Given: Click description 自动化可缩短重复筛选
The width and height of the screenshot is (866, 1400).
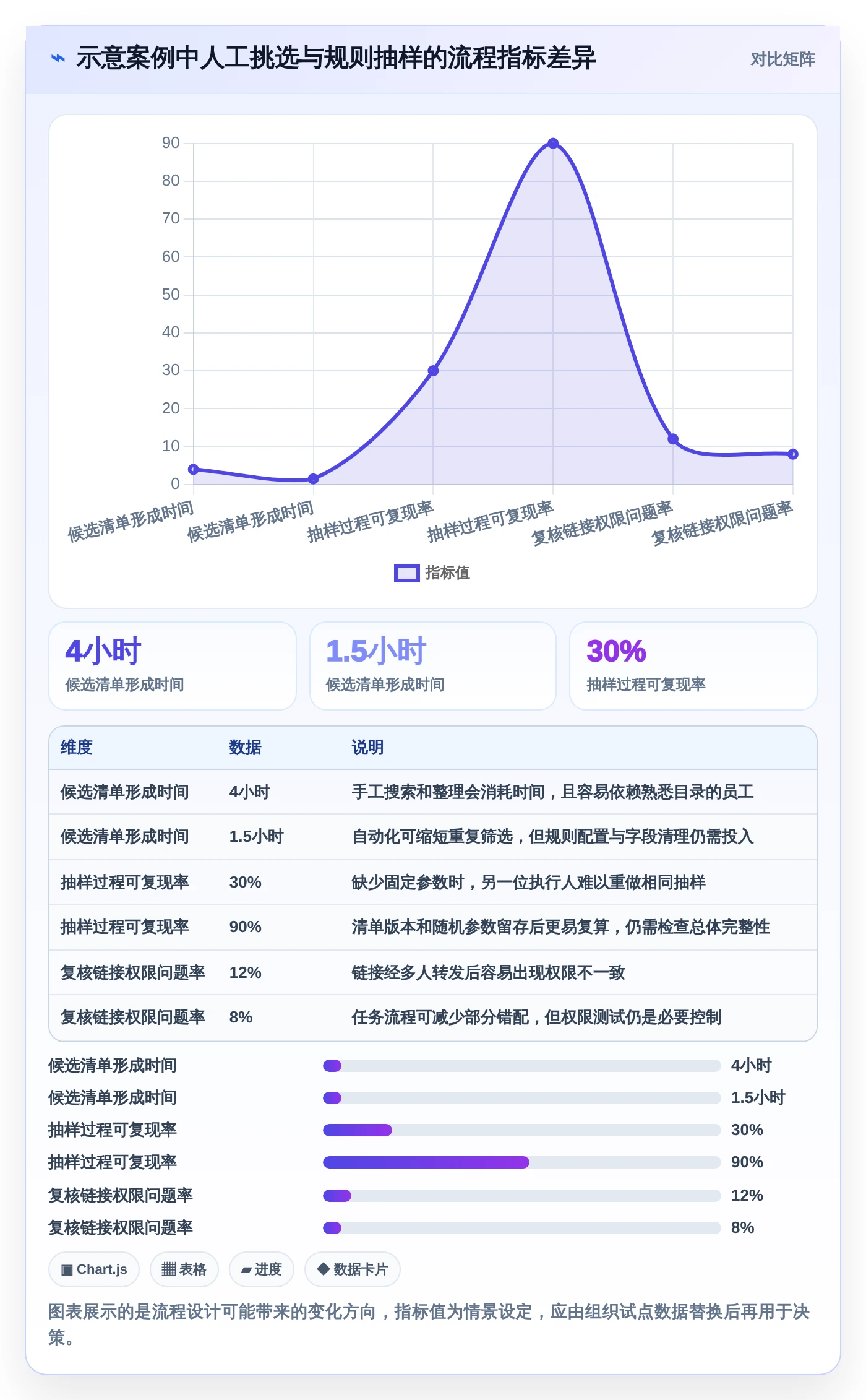Looking at the screenshot, I should 553,837.
